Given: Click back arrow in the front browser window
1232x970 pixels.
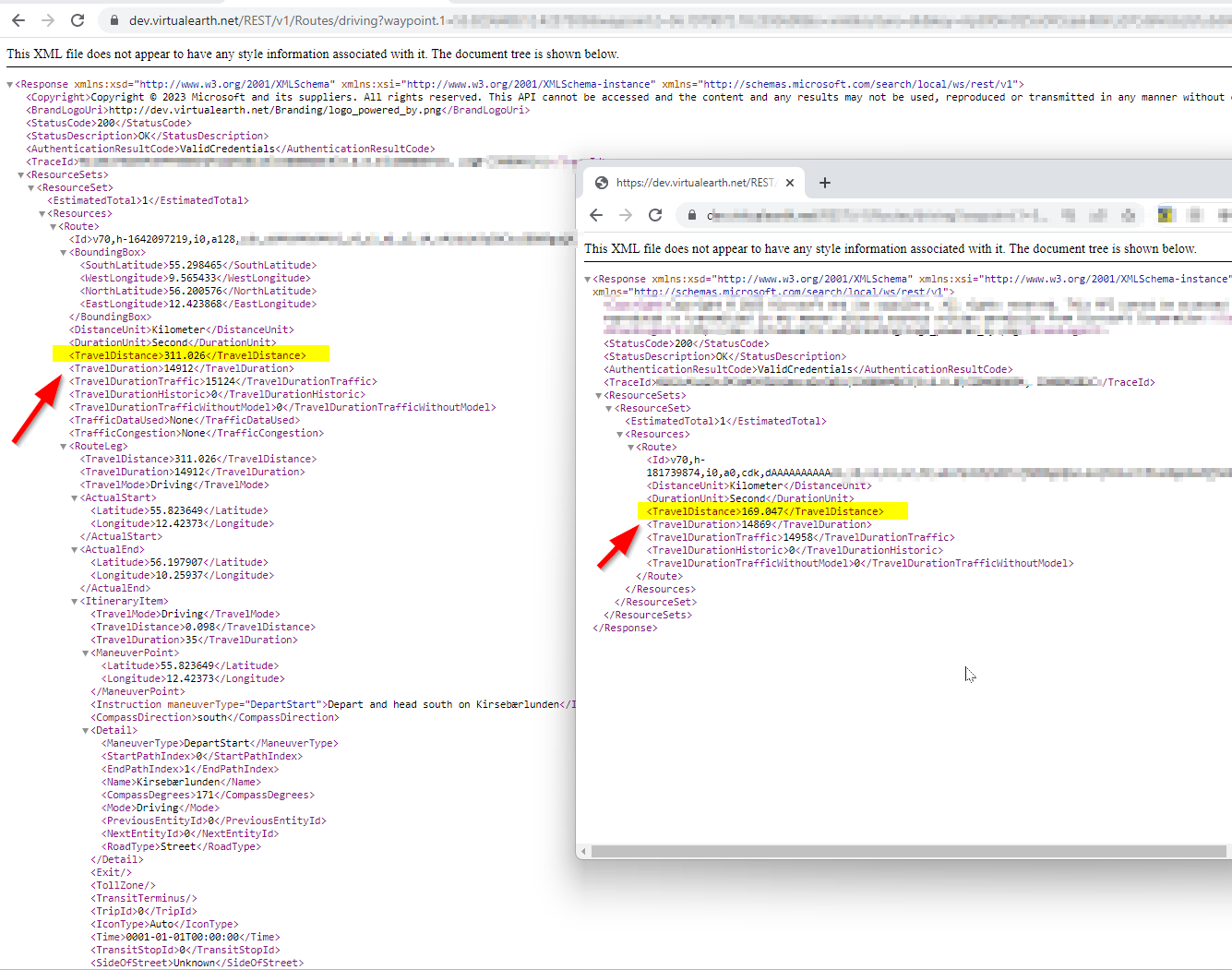Looking at the screenshot, I should [x=596, y=215].
